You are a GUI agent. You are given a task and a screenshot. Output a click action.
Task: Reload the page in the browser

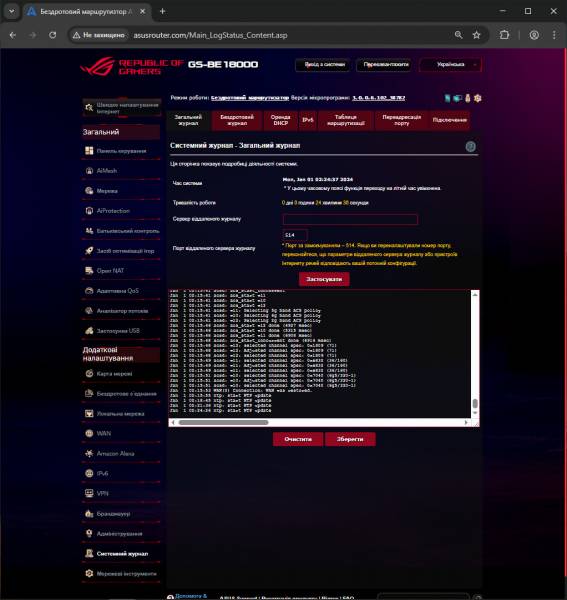click(52, 35)
